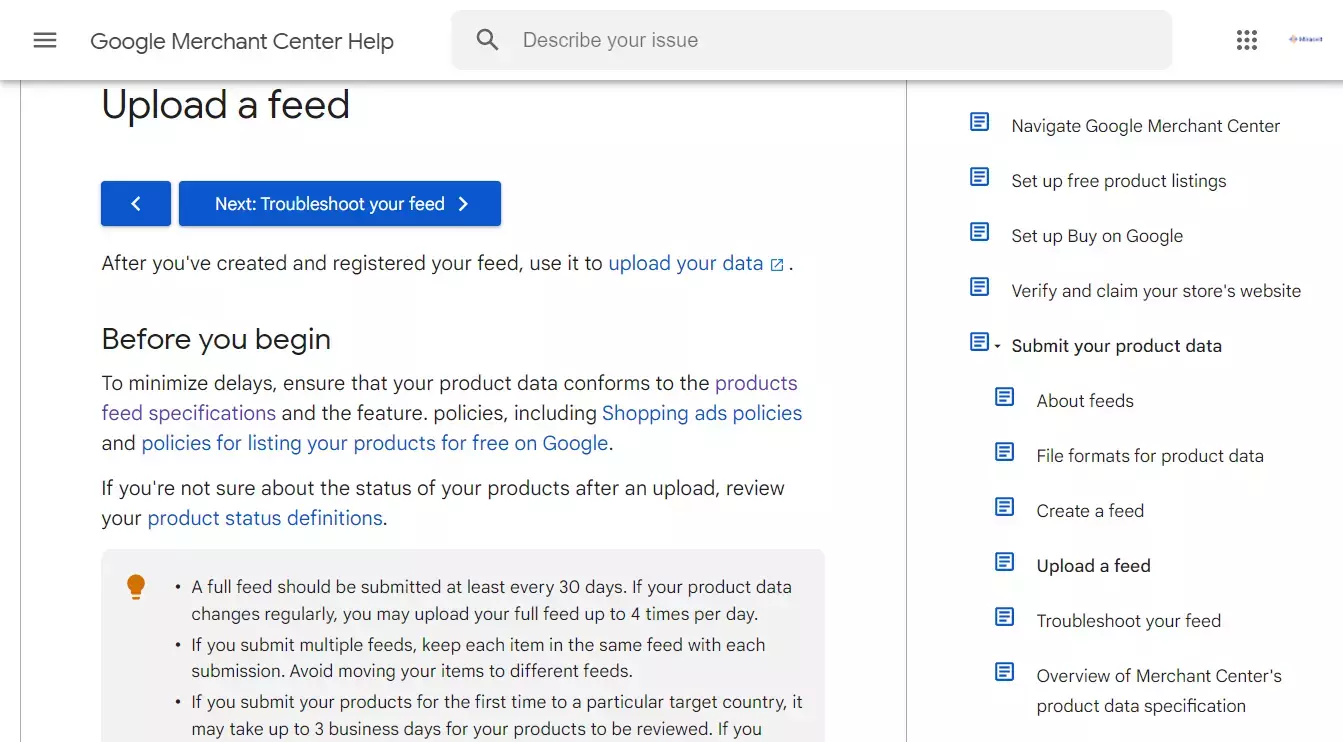Click document icon beside About feeds
The image size is (1343, 742).
click(1005, 397)
